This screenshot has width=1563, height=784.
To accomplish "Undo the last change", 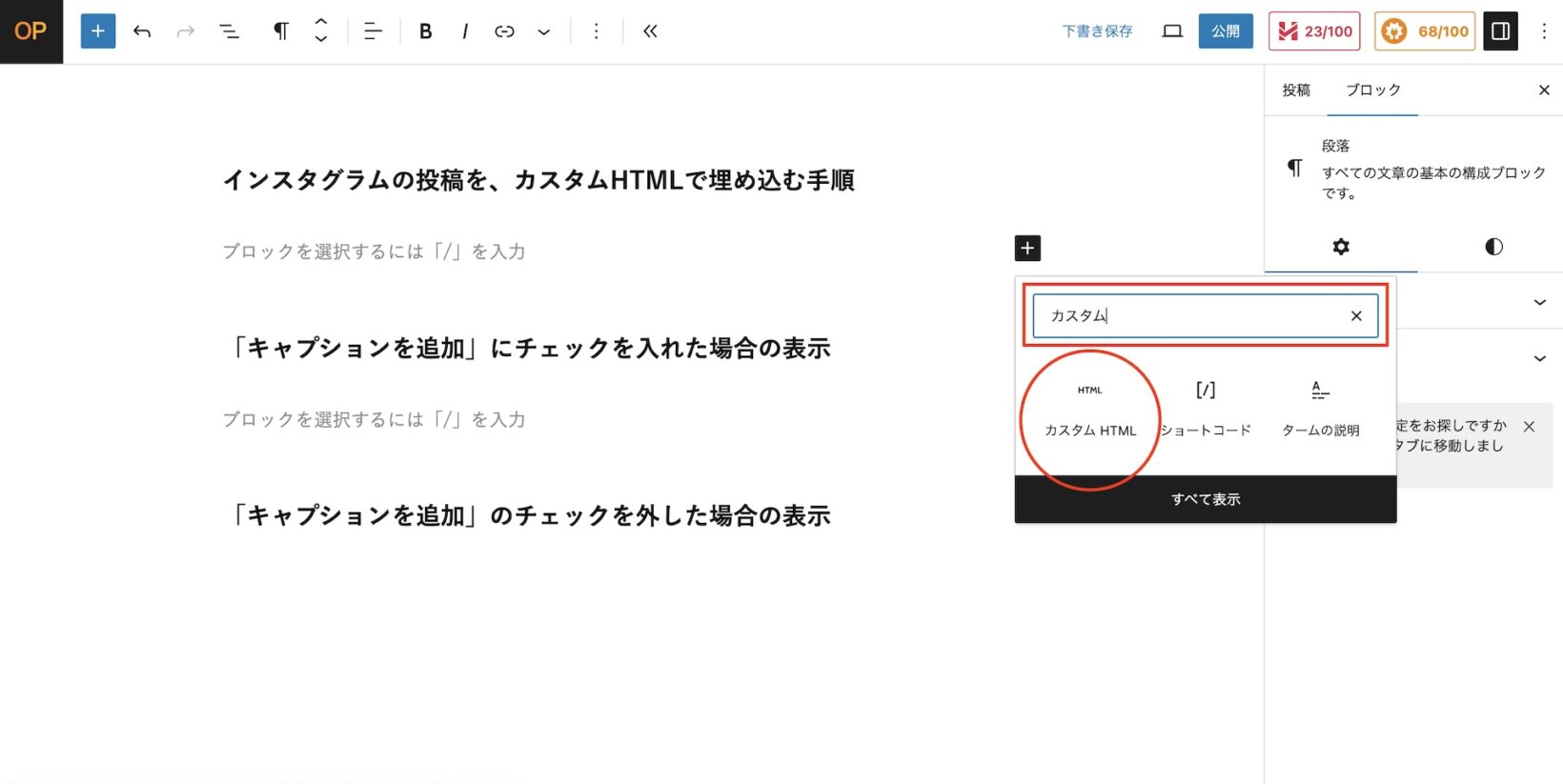I will (x=142, y=31).
